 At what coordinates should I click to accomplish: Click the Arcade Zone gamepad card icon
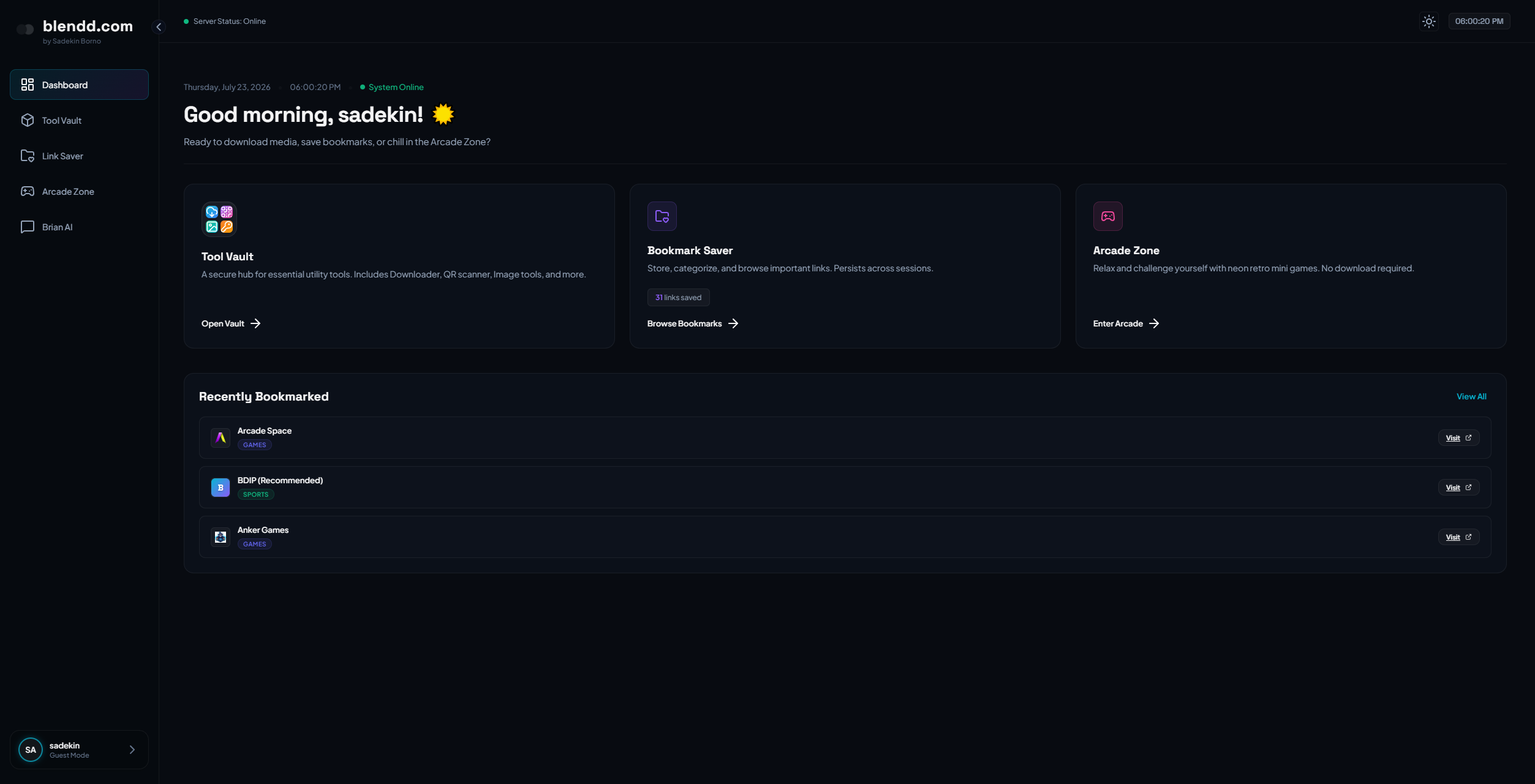[x=1108, y=216]
